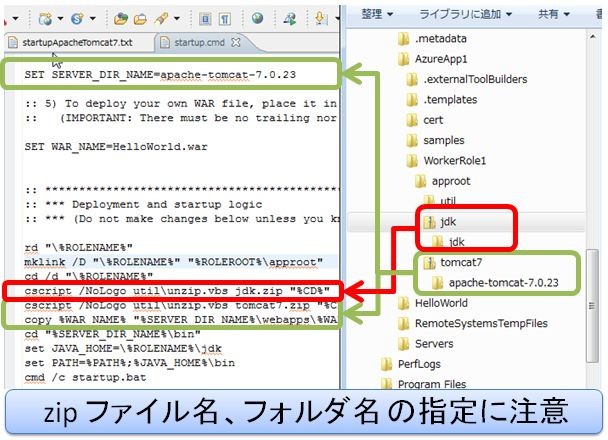The image size is (608, 440).
Task: Select the RemoteSystemsTempFiles folder
Action: click(481, 323)
